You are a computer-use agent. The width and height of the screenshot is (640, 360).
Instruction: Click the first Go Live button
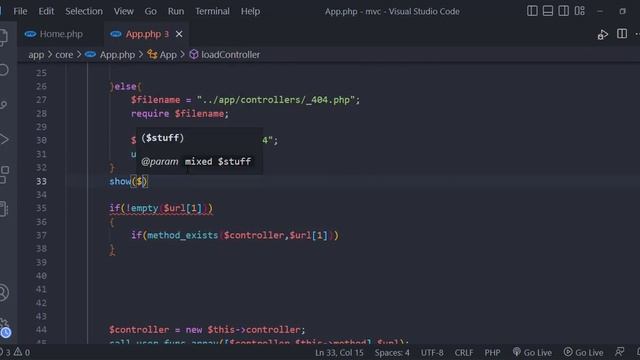[532, 352]
